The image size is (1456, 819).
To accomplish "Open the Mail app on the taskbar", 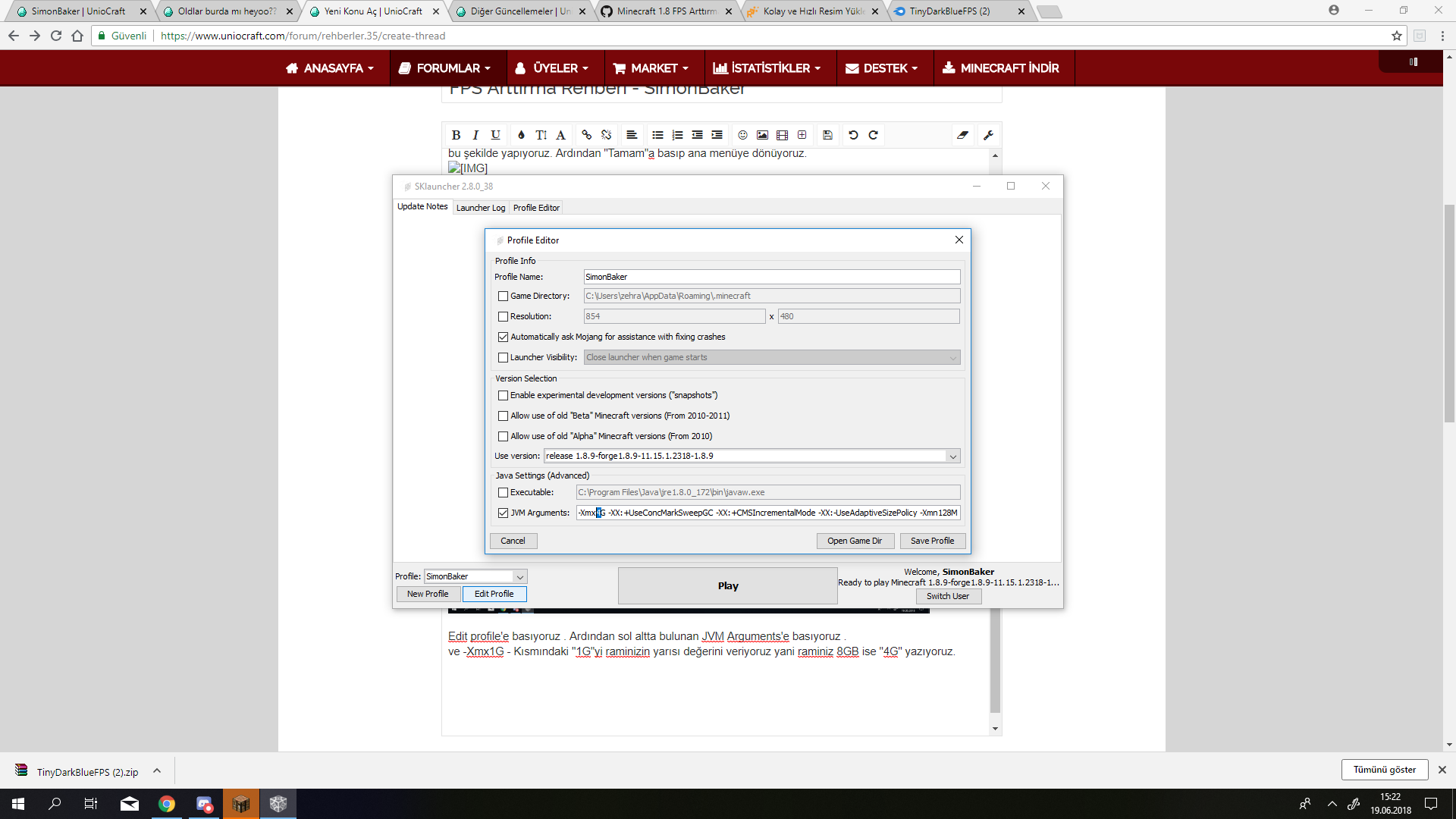I will pos(130,804).
